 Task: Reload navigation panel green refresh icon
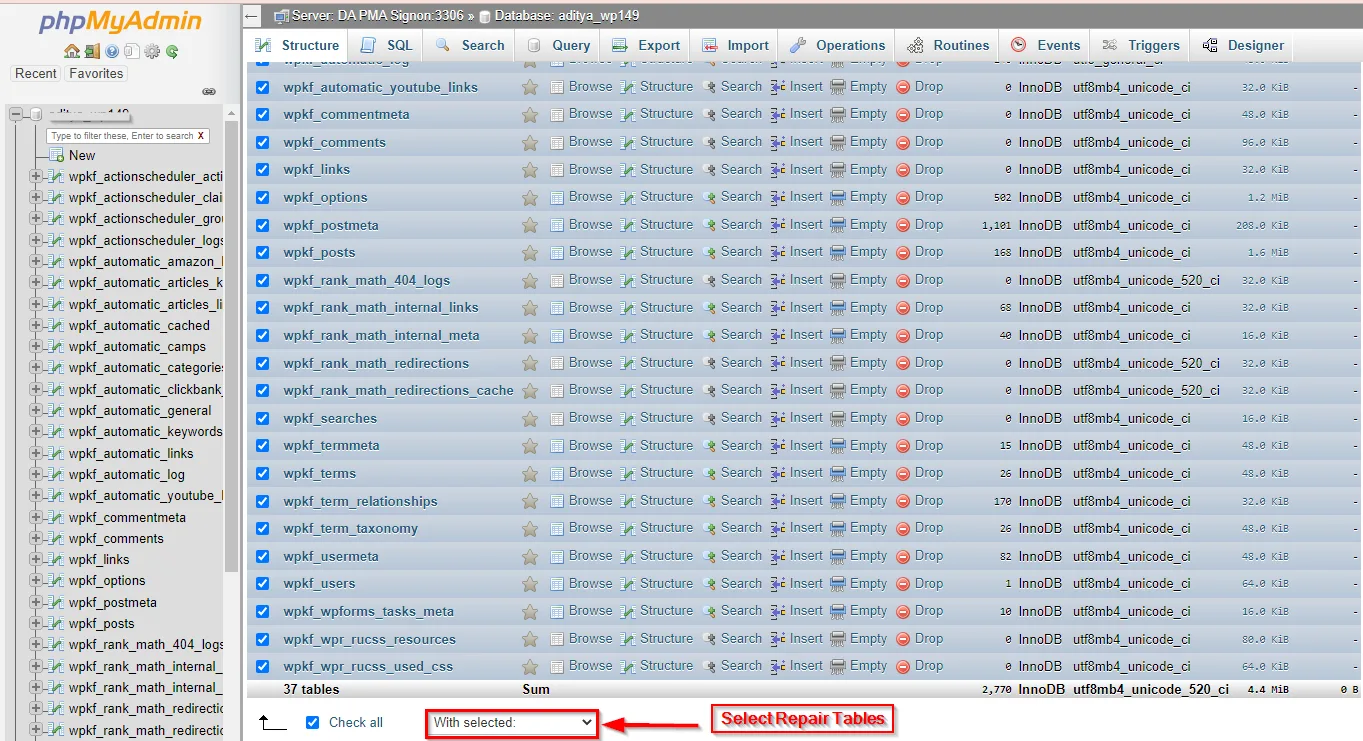[172, 51]
